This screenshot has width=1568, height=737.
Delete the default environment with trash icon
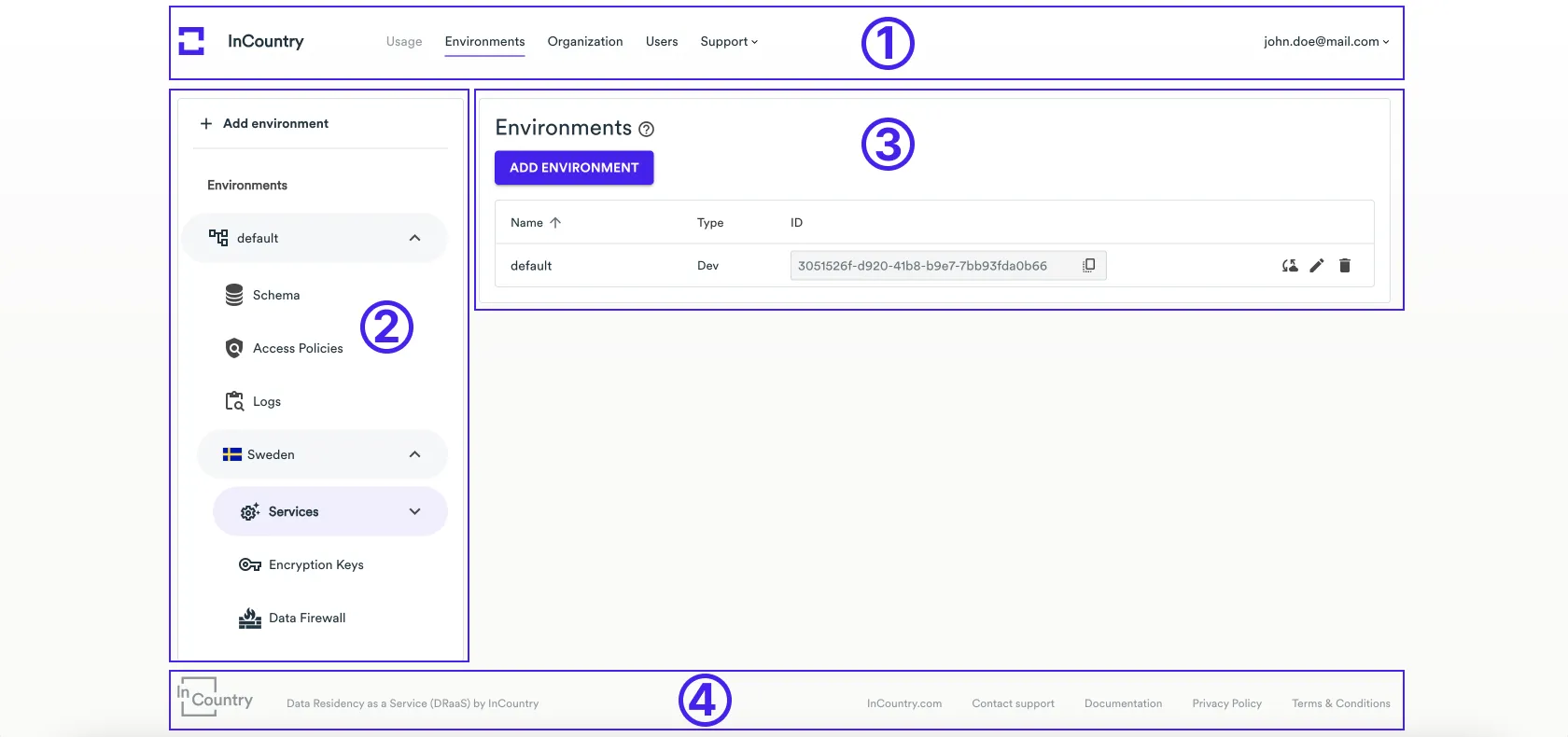(1344, 266)
